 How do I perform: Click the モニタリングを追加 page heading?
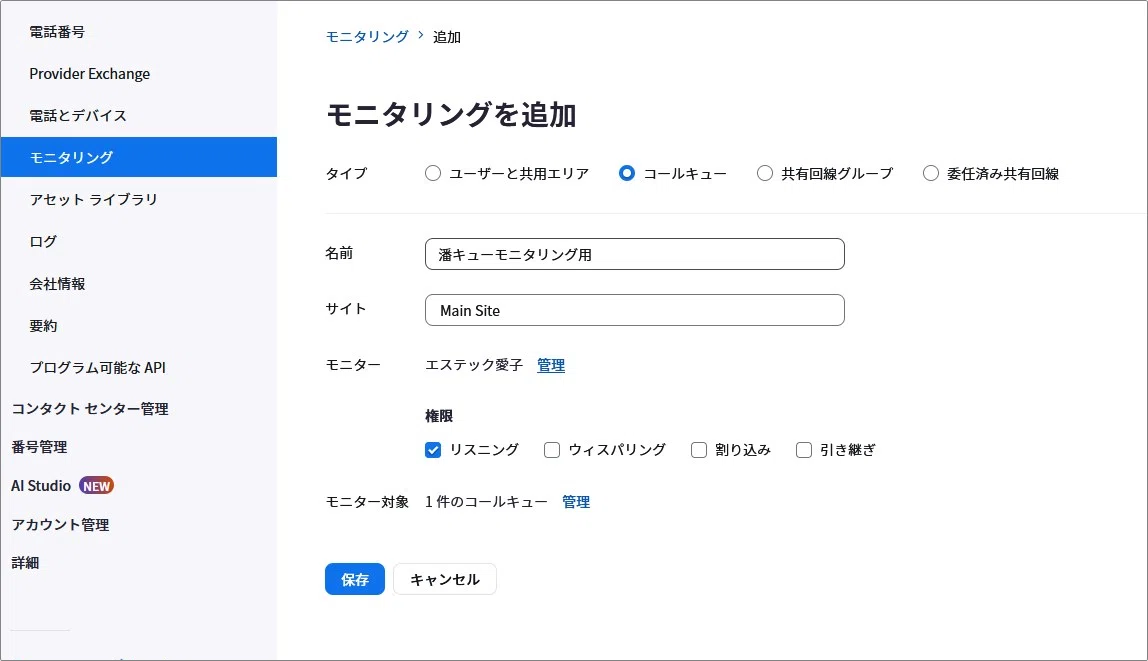pyautogui.click(x=451, y=115)
